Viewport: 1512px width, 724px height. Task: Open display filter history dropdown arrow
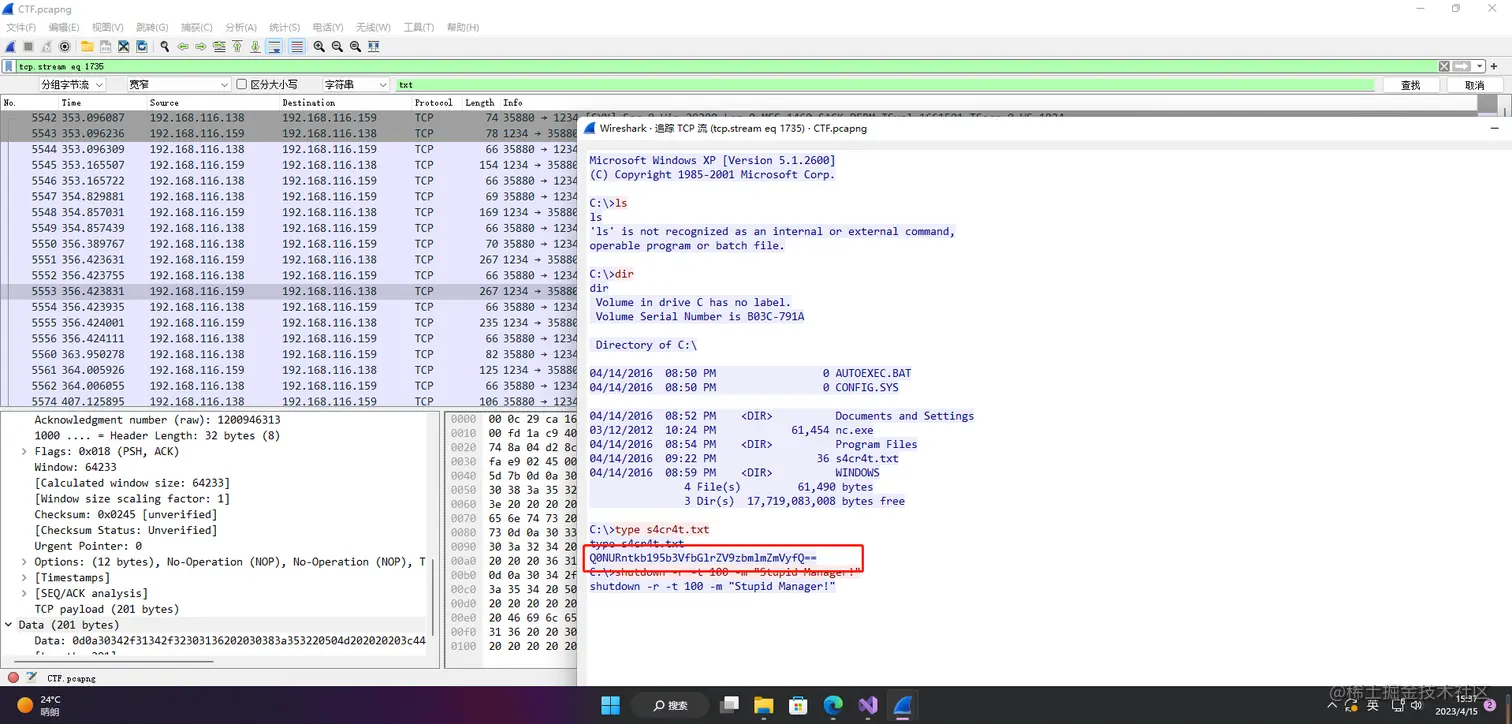(x=1479, y=66)
